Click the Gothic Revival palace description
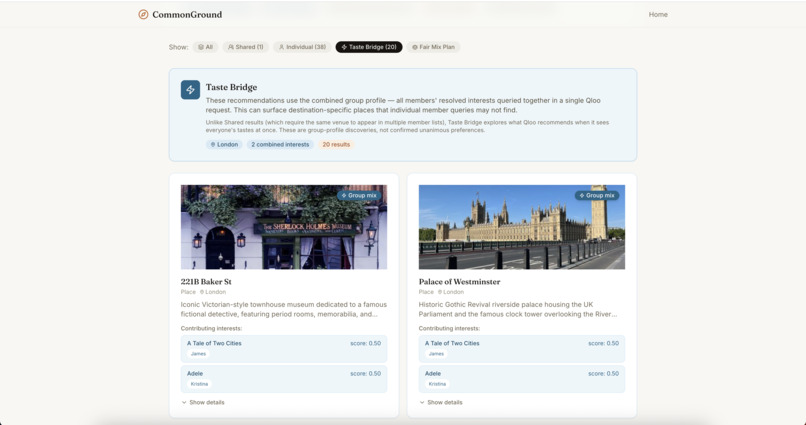The height and width of the screenshot is (425, 806). (x=518, y=309)
